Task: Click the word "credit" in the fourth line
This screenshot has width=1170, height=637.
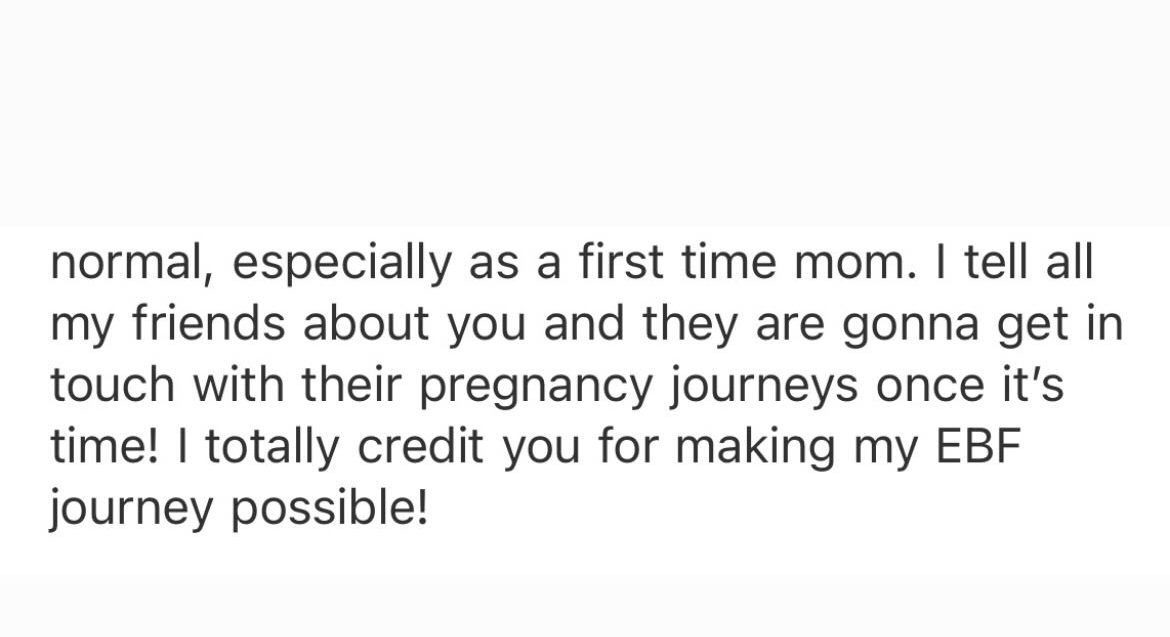Action: click(420, 446)
